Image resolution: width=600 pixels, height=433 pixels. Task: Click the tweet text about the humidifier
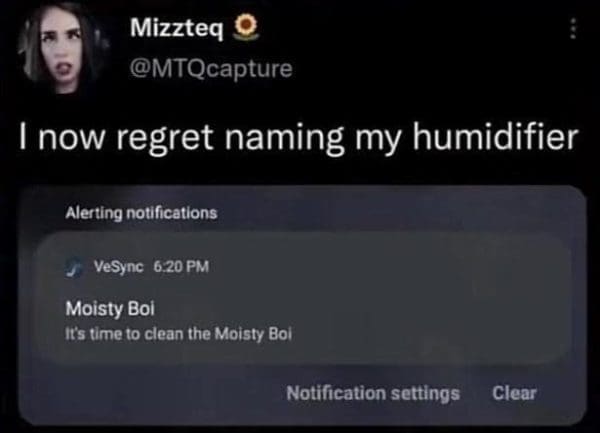298,138
